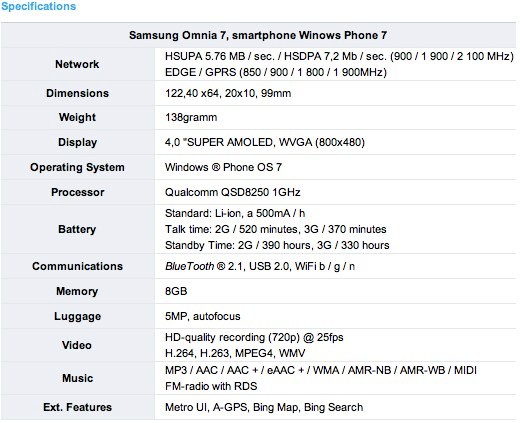Select the Samsung Omnia 7 table title
520x423 pixels.
[258, 35]
